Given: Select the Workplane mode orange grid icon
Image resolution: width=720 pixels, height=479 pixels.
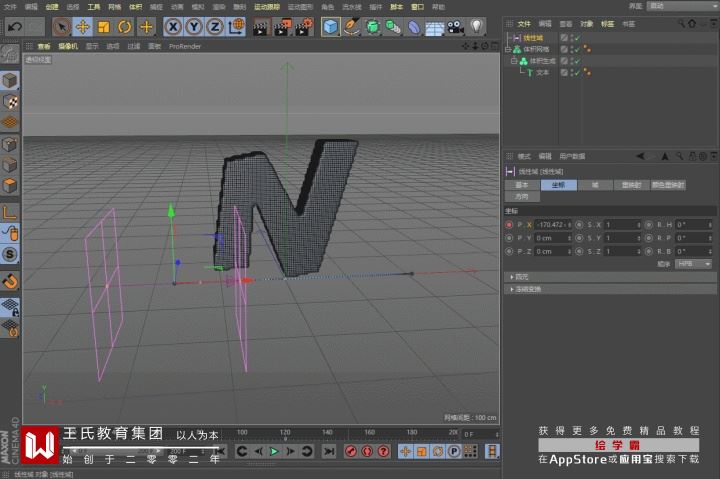Looking at the screenshot, I should point(10,122).
